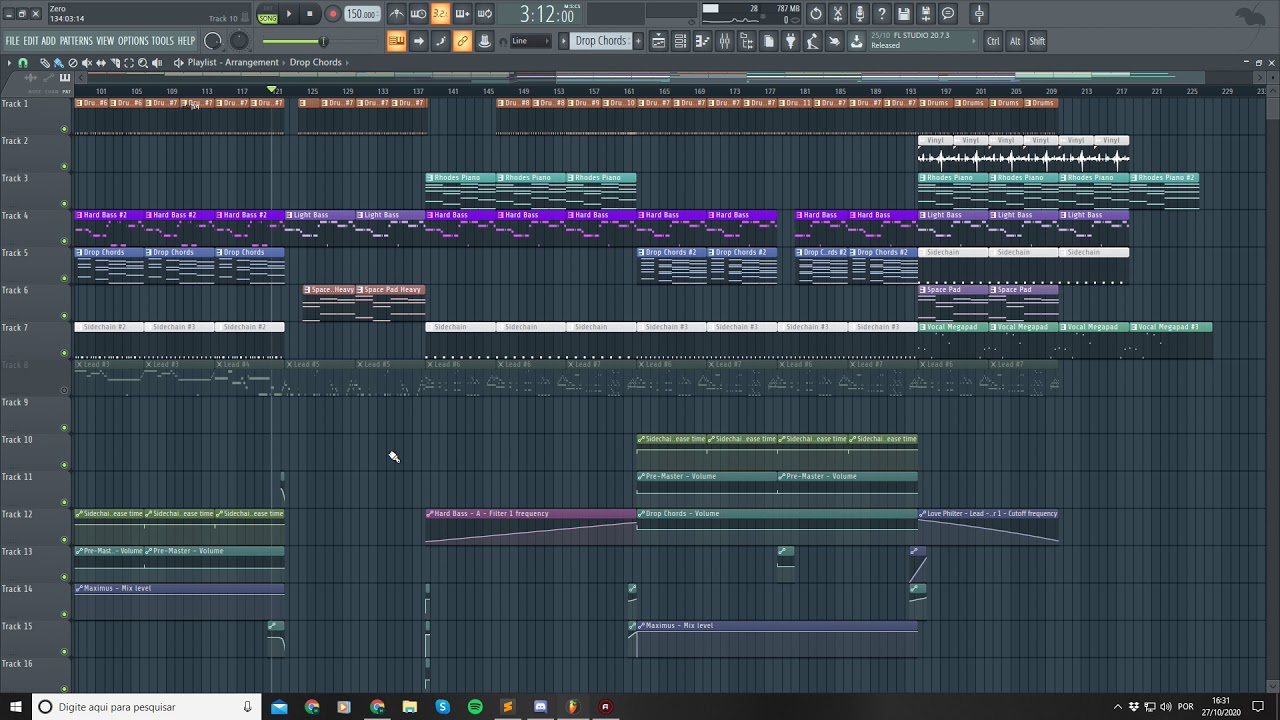This screenshot has width=1280, height=720.
Task: Open the OPTIONS menu
Action: click(133, 41)
